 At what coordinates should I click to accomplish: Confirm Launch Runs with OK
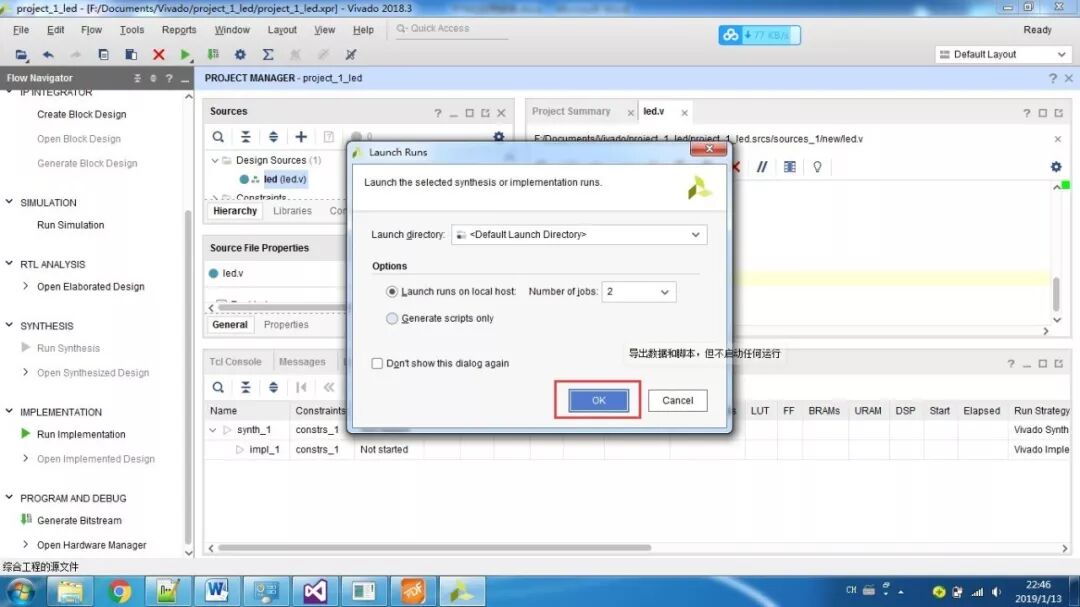[x=599, y=400]
